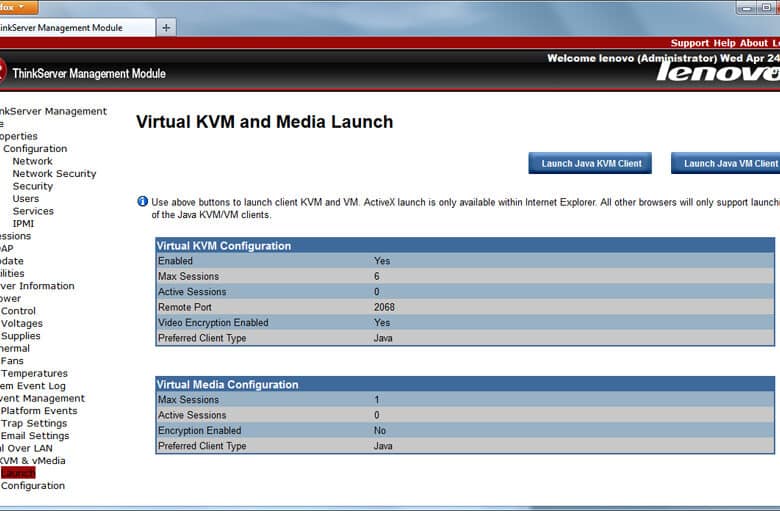Screen dimensions: 780x511
Task: Open the Supplies page
Action: pos(20,335)
